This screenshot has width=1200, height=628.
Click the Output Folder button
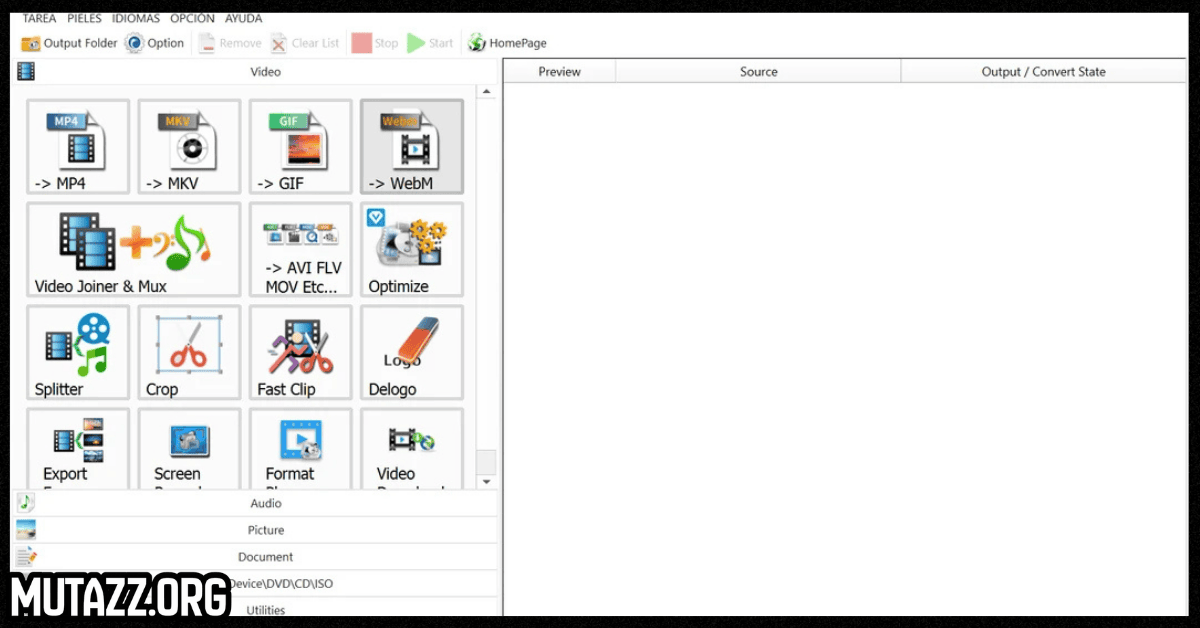click(69, 43)
